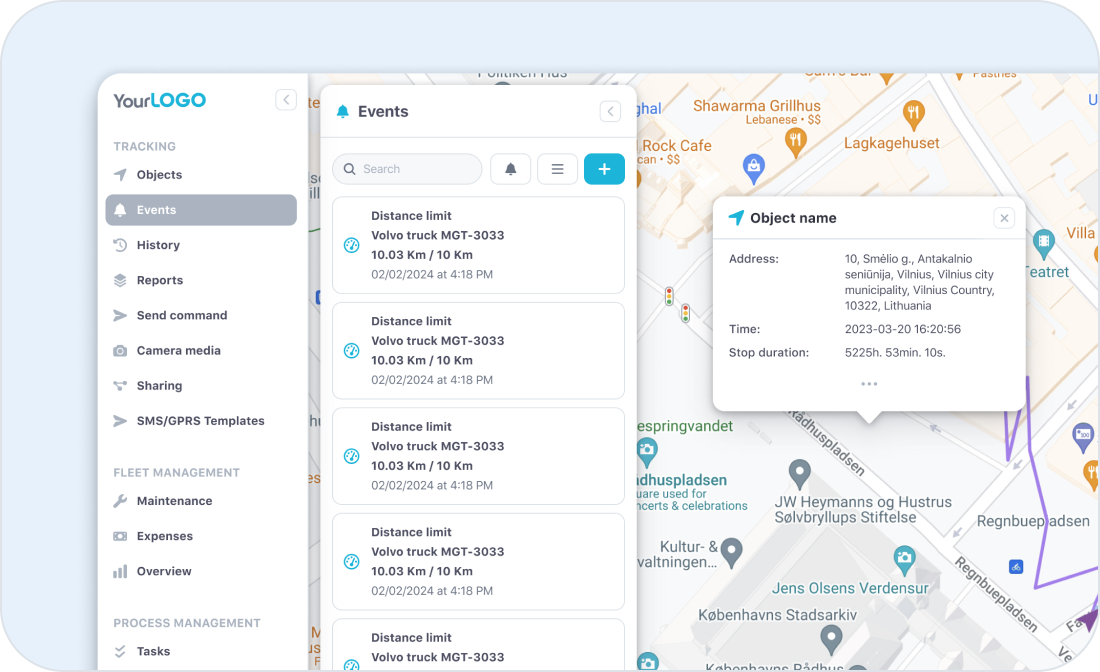Click the Maintenance wrench icon
Image resolution: width=1100 pixels, height=672 pixels.
click(120, 501)
